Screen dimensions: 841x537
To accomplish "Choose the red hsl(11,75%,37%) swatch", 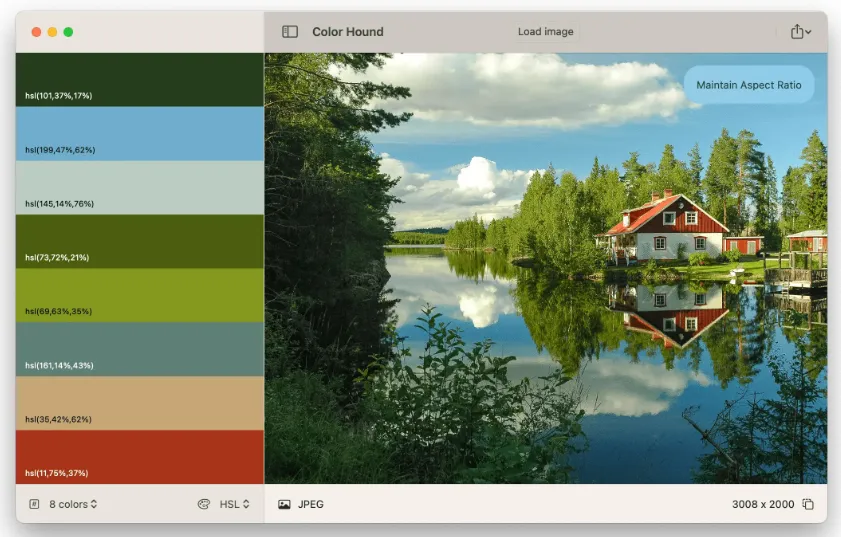I will click(139, 457).
